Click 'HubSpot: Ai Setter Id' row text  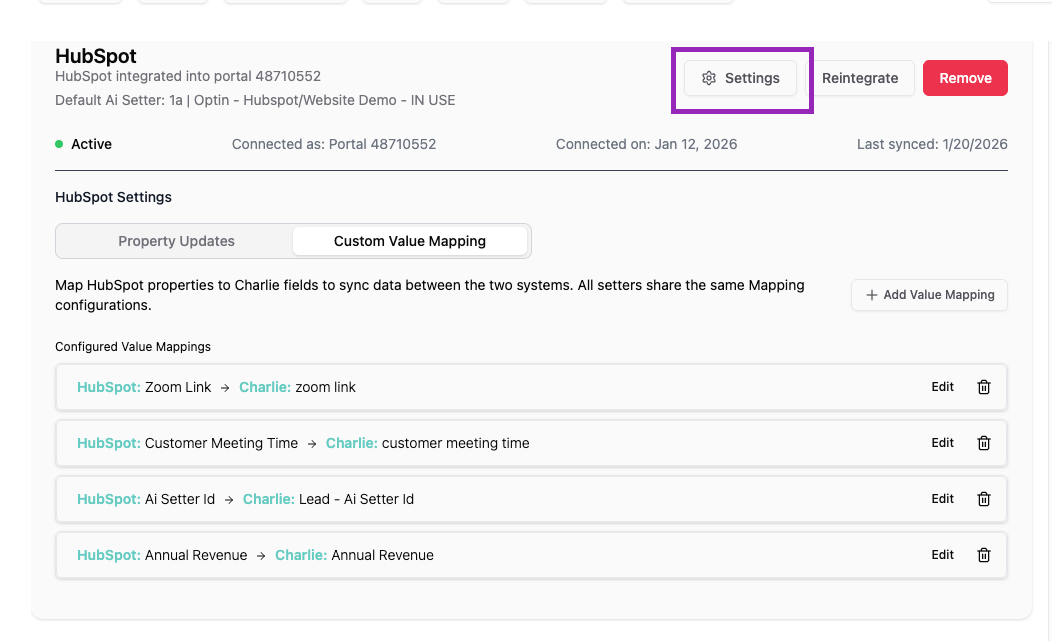click(x=146, y=499)
